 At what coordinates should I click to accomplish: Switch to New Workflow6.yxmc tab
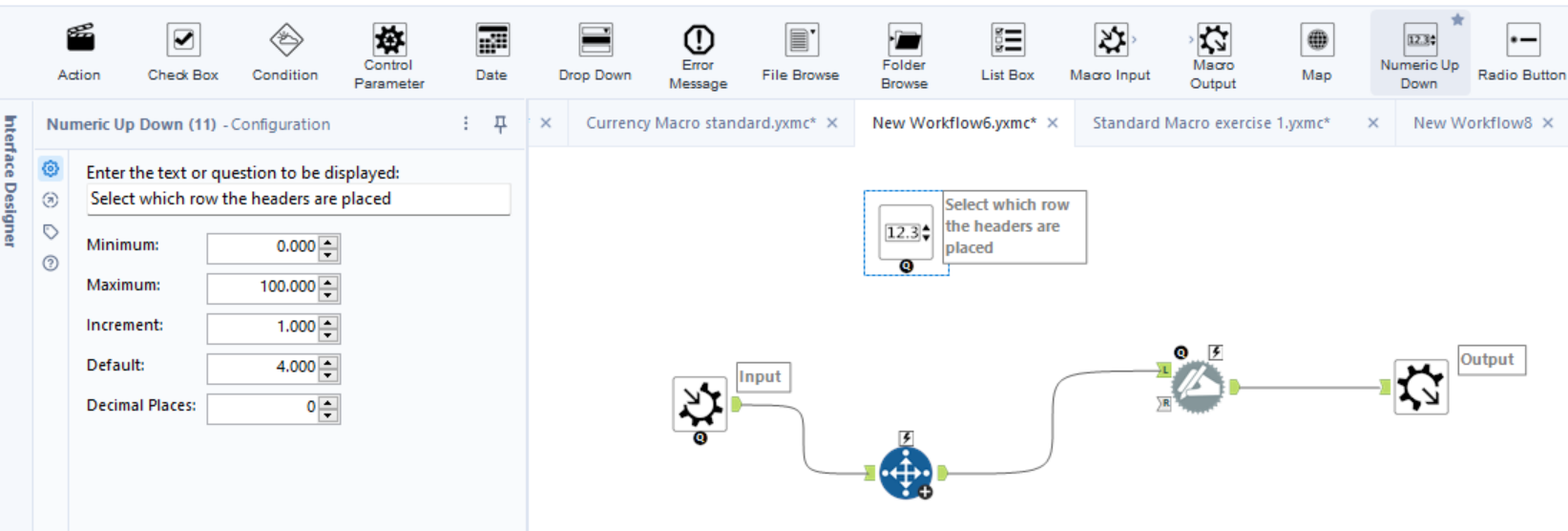954,123
